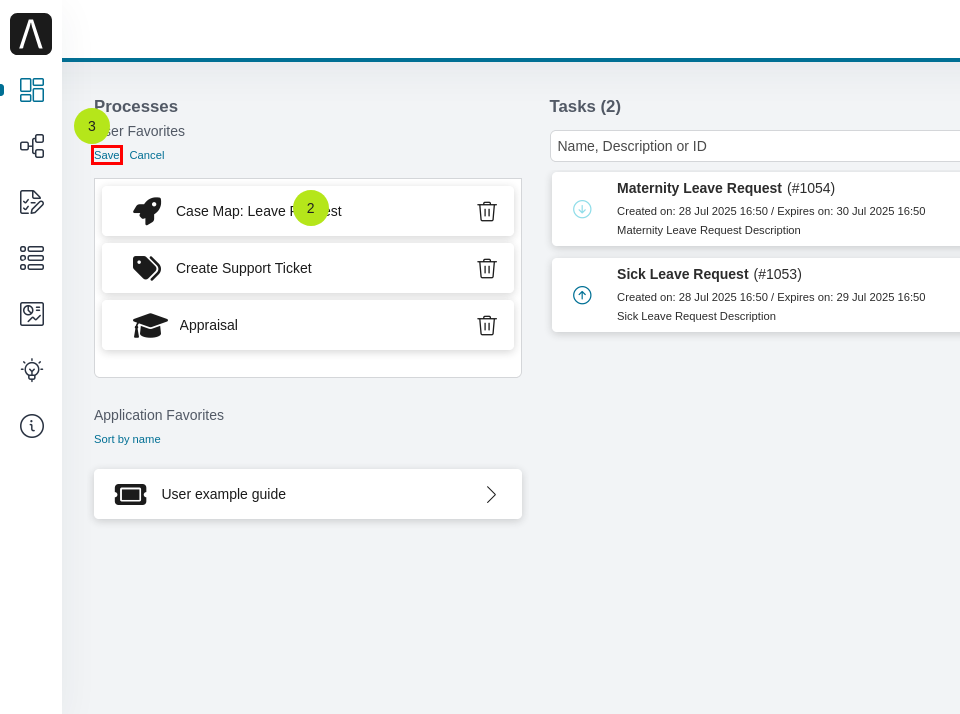Open the Information sidebar icon
960x714 pixels.
coord(31,425)
